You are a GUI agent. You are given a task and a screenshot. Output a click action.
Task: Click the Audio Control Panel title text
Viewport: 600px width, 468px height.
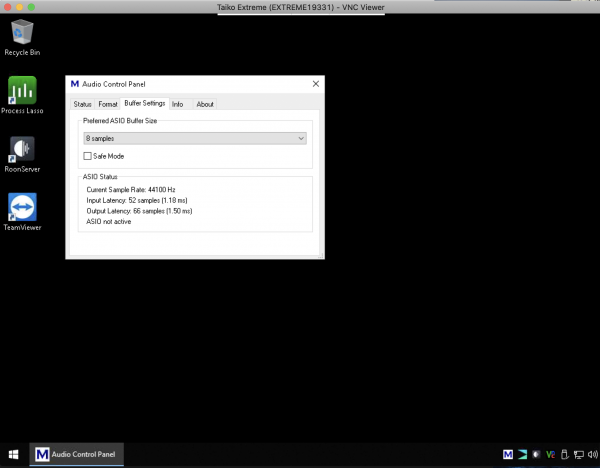click(114, 84)
